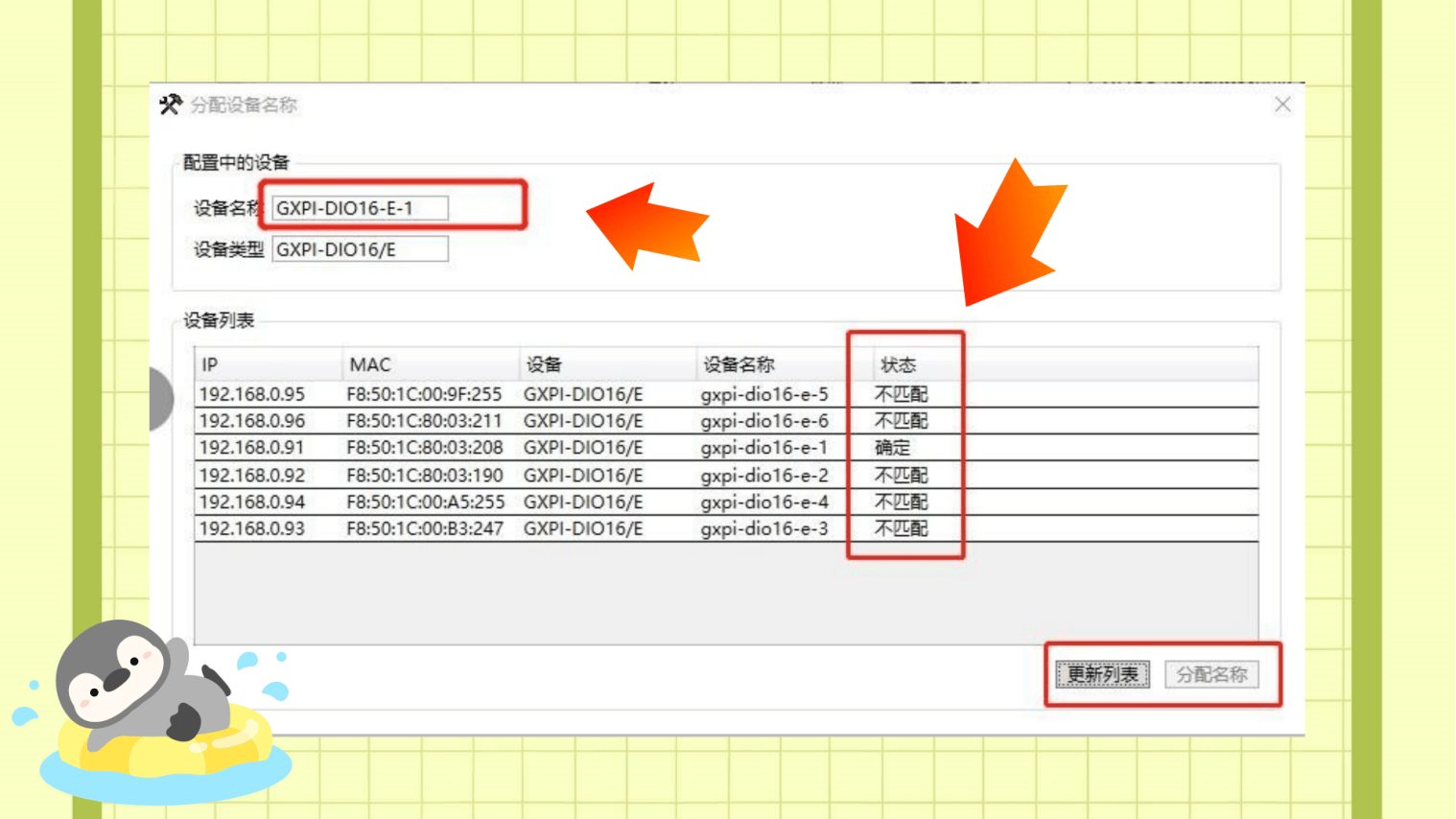Image resolution: width=1456 pixels, height=819 pixels.
Task: Click device name gxpi-dio16-e-1
Action: 764,448
